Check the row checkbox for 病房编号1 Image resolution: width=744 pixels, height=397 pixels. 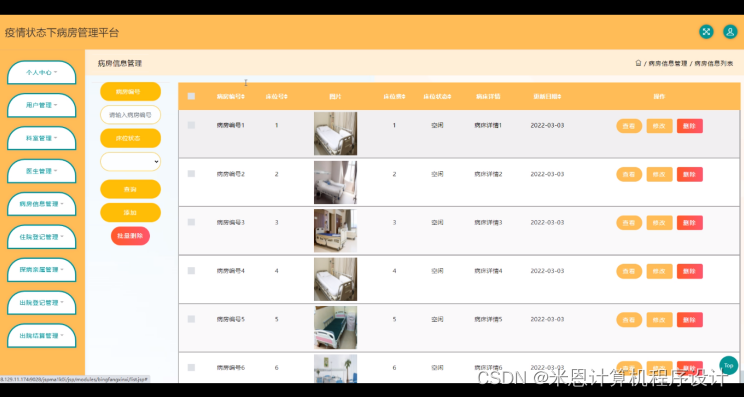point(191,125)
